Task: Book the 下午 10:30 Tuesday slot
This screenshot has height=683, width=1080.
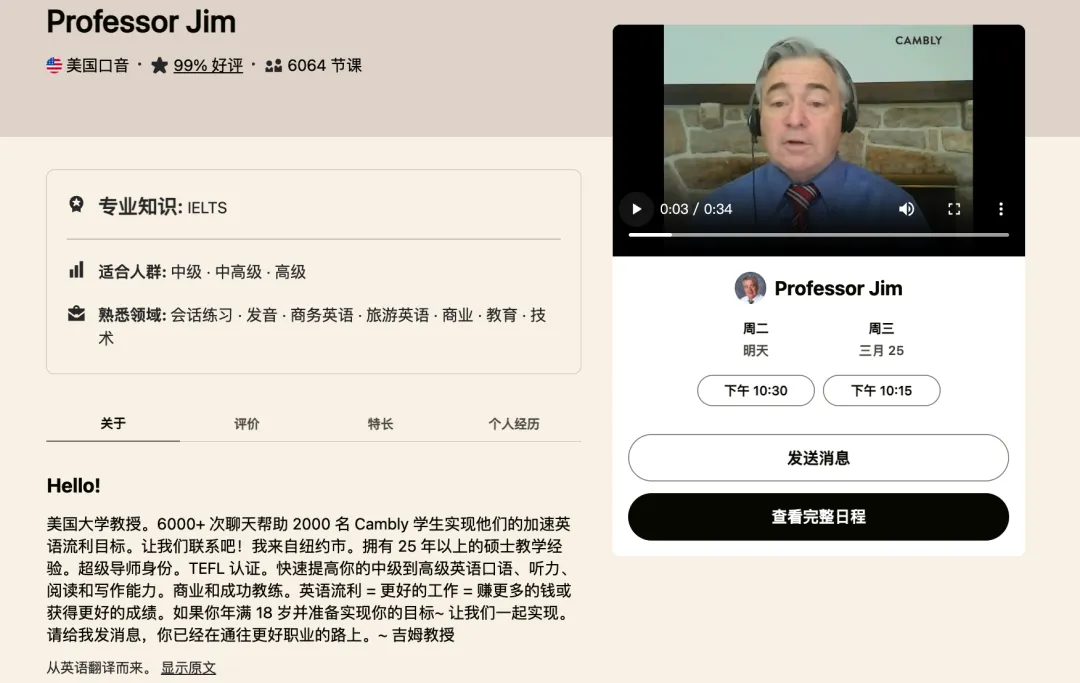Action: pos(756,390)
